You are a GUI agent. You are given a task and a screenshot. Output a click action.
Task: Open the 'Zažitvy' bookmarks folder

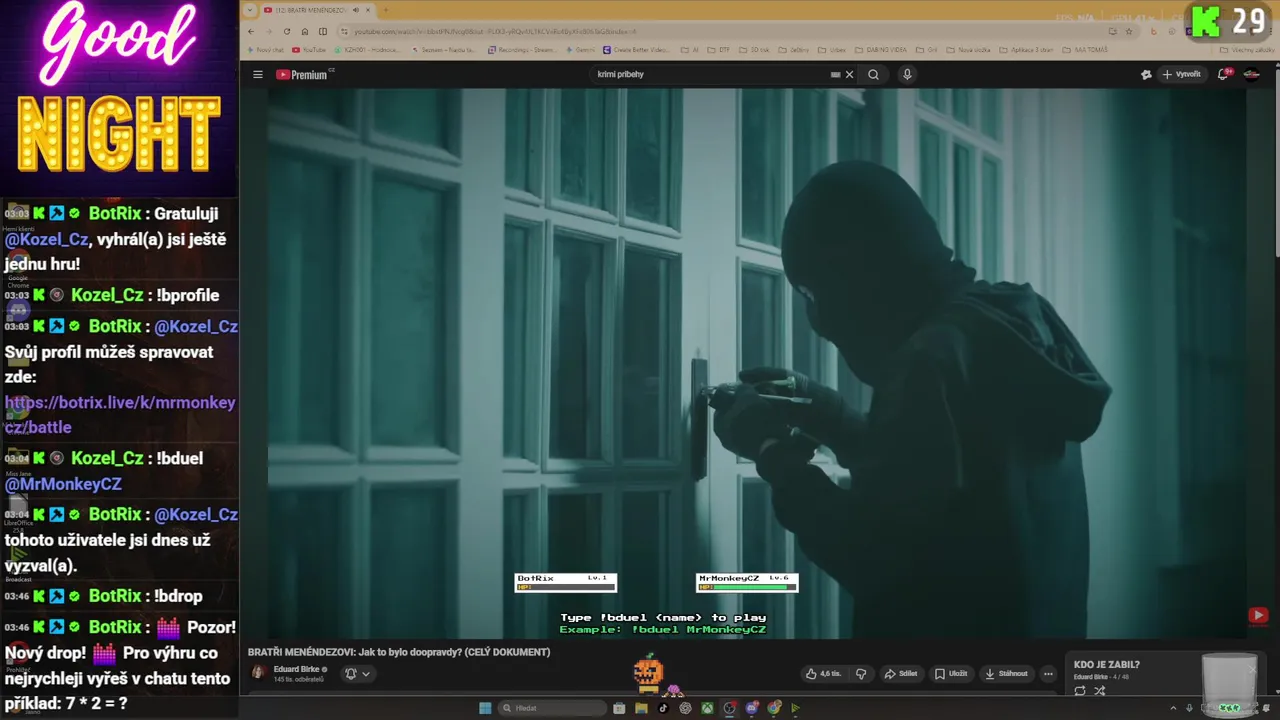tap(794, 50)
